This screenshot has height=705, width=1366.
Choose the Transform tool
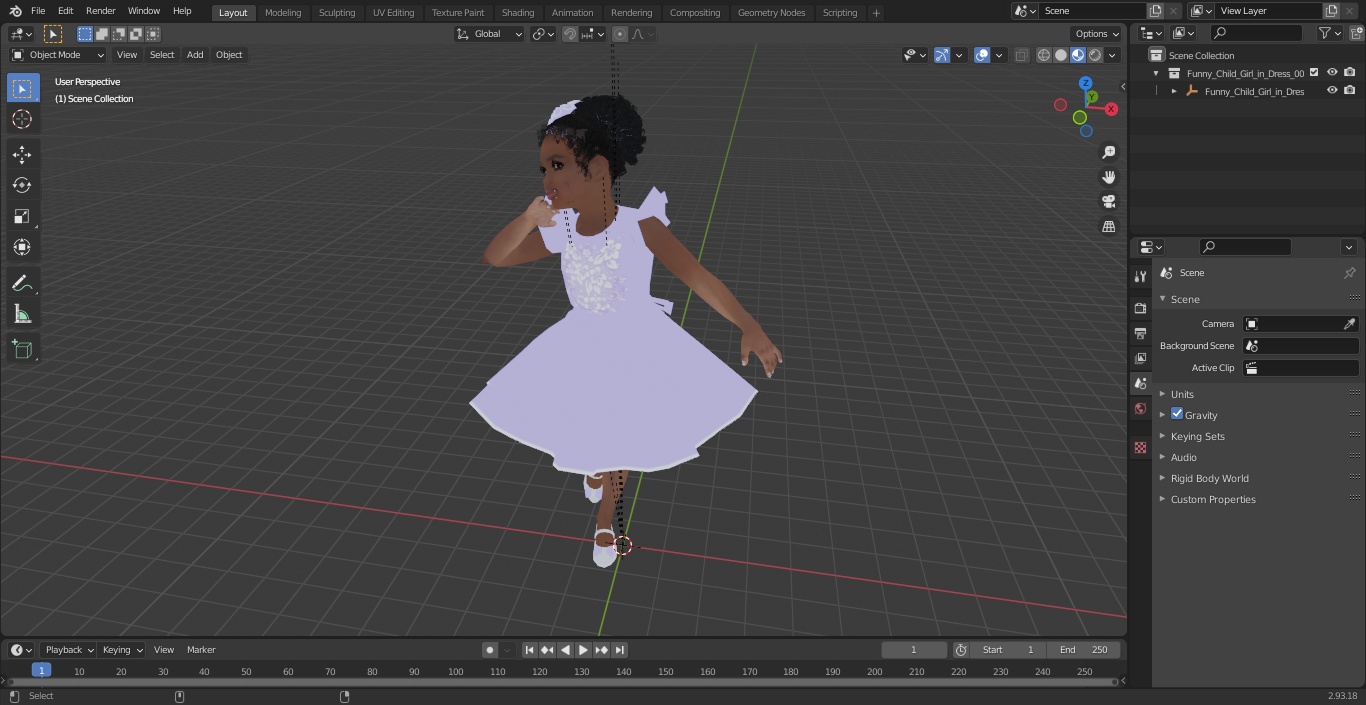pyautogui.click(x=22, y=247)
